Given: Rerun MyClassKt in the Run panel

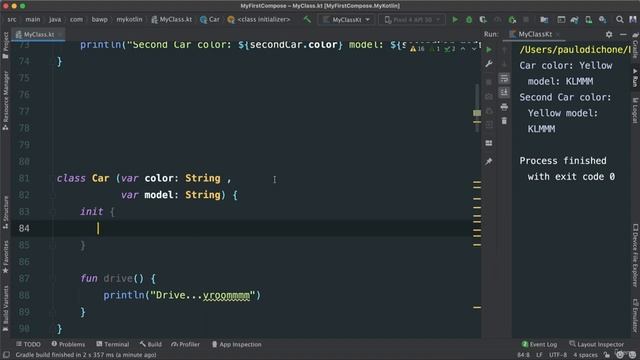Looking at the screenshot, I should tap(489, 49).
